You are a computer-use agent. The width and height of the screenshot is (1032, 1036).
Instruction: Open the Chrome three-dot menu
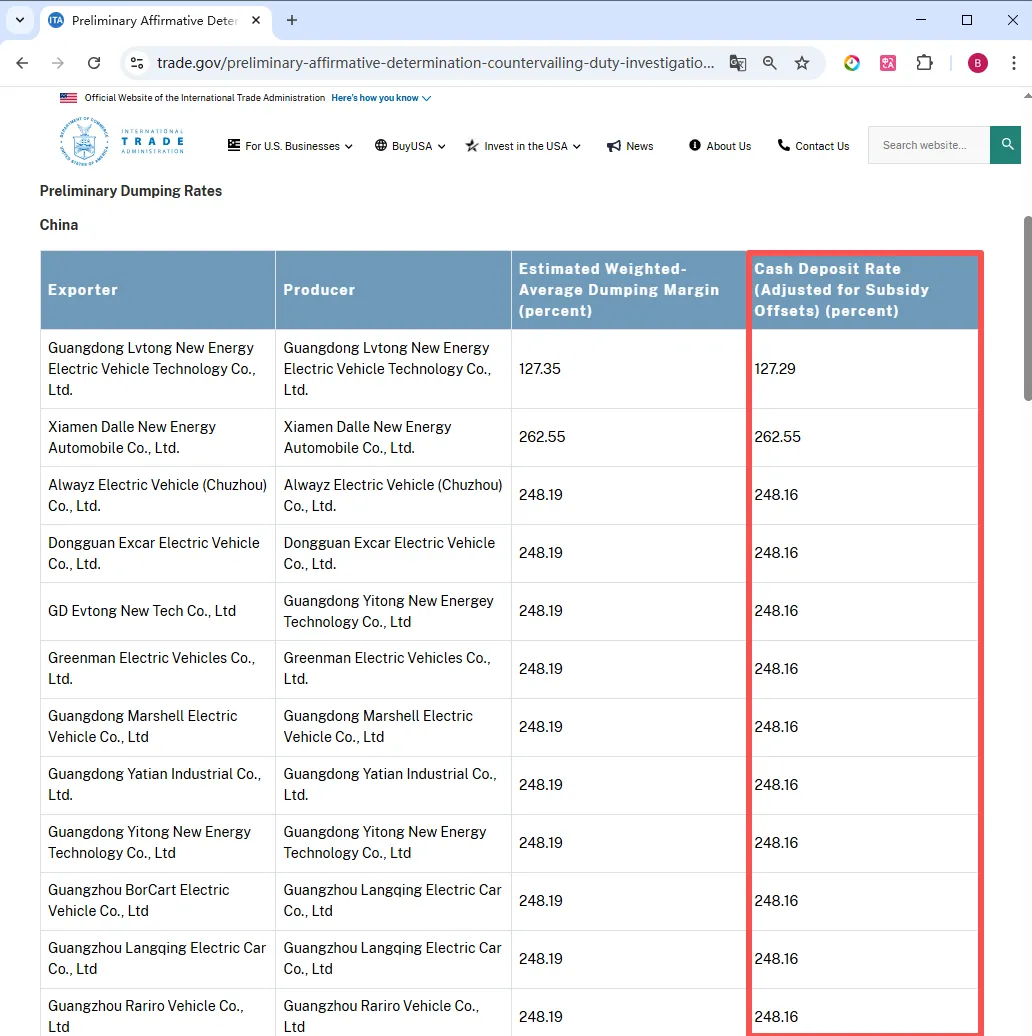coord(1014,63)
